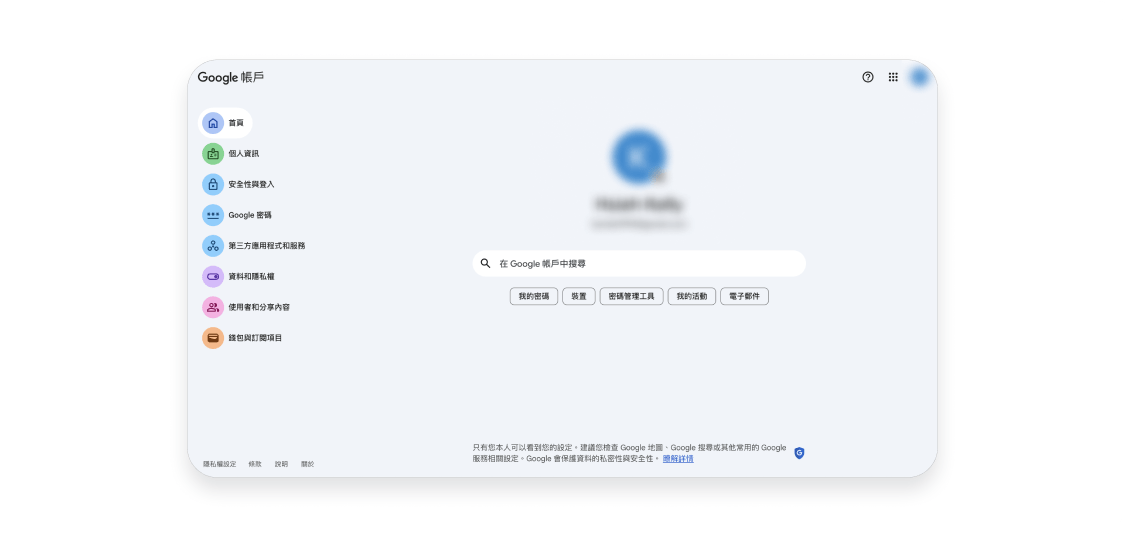Viewport: 1125px width, 538px height.
Task: Click the large profile picture
Action: [639, 156]
